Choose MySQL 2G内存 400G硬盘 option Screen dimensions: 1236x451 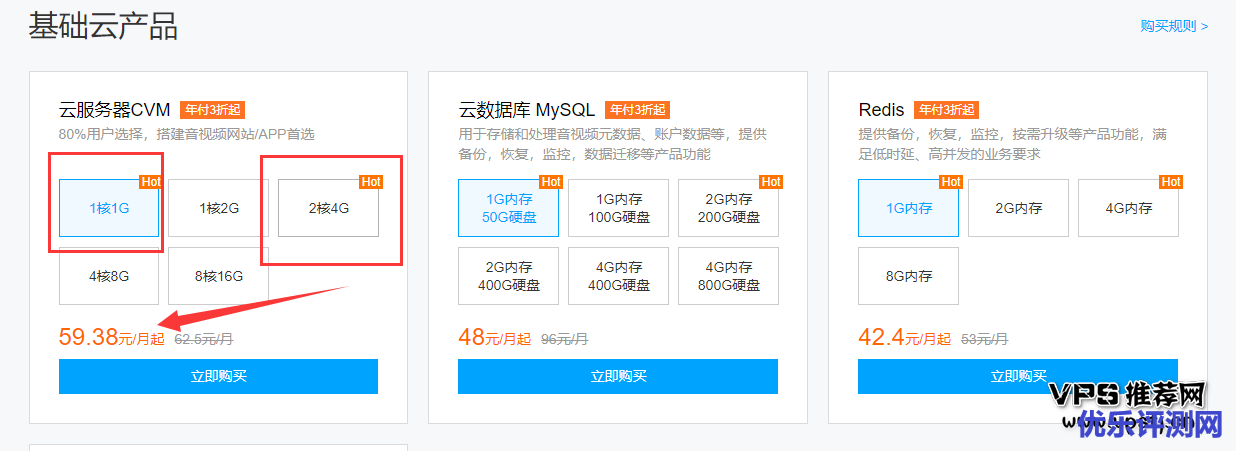click(508, 276)
